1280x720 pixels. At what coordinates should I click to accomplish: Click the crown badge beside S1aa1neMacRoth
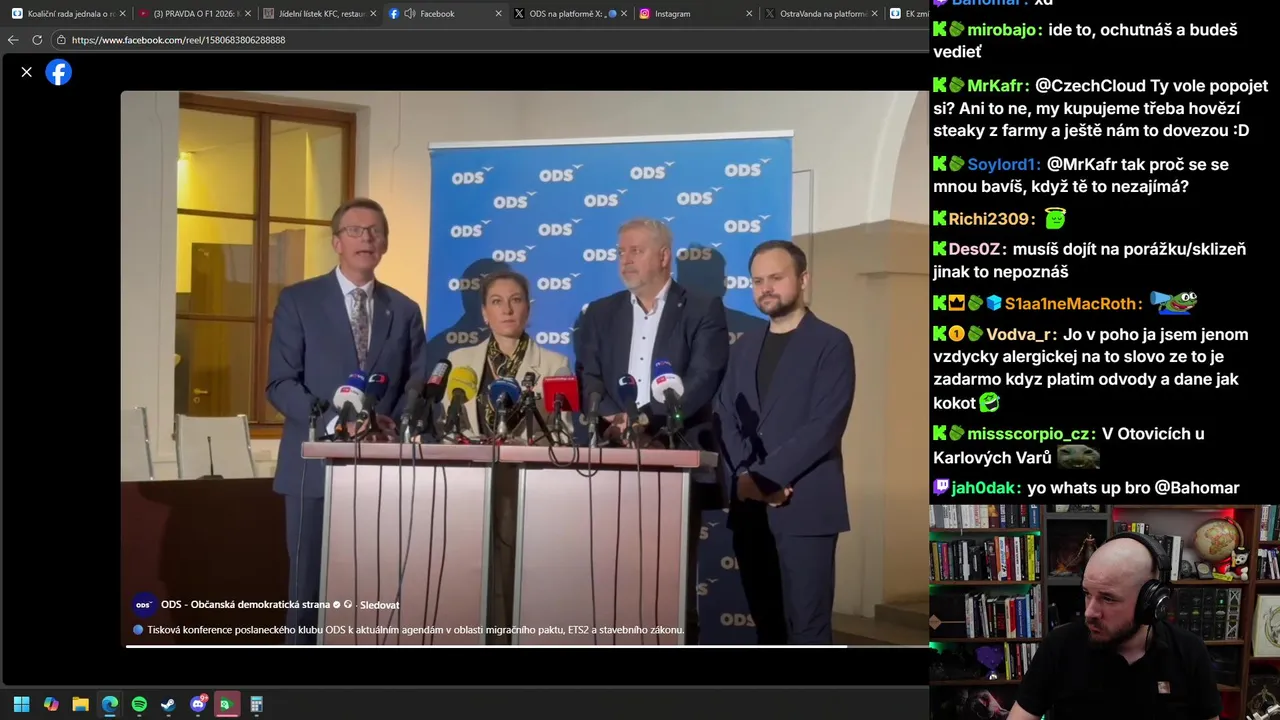[x=958, y=303]
